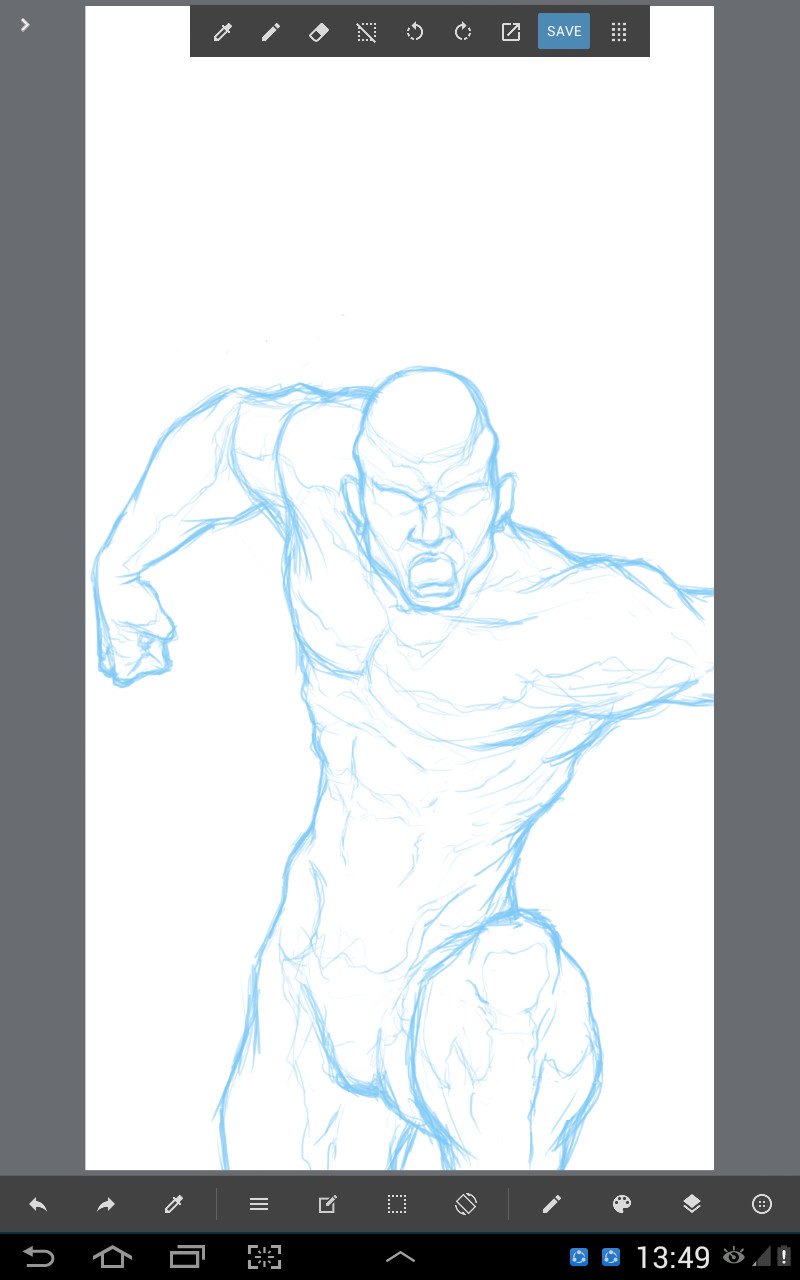Rotate canvas counterclockwise
The image size is (800, 1280).
(414, 32)
